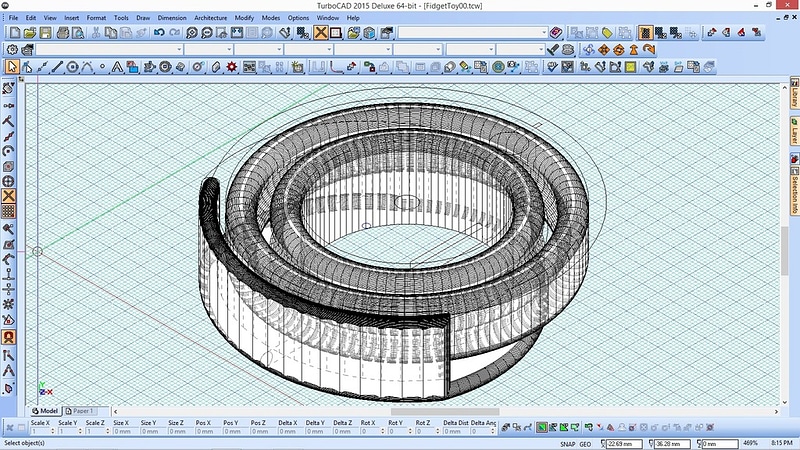Open the File menu

coord(13,18)
